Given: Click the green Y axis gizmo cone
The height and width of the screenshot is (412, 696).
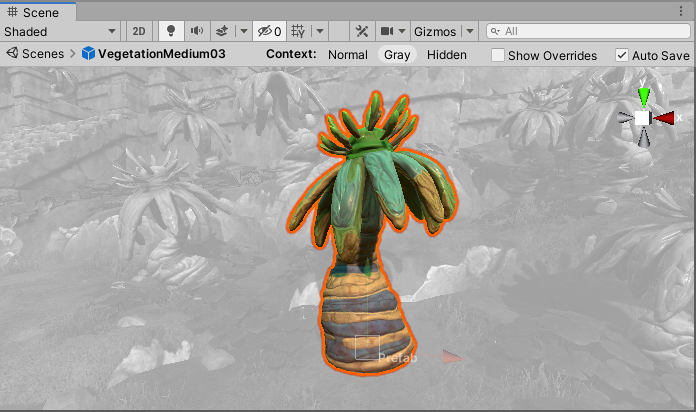Looking at the screenshot, I should 643,97.
